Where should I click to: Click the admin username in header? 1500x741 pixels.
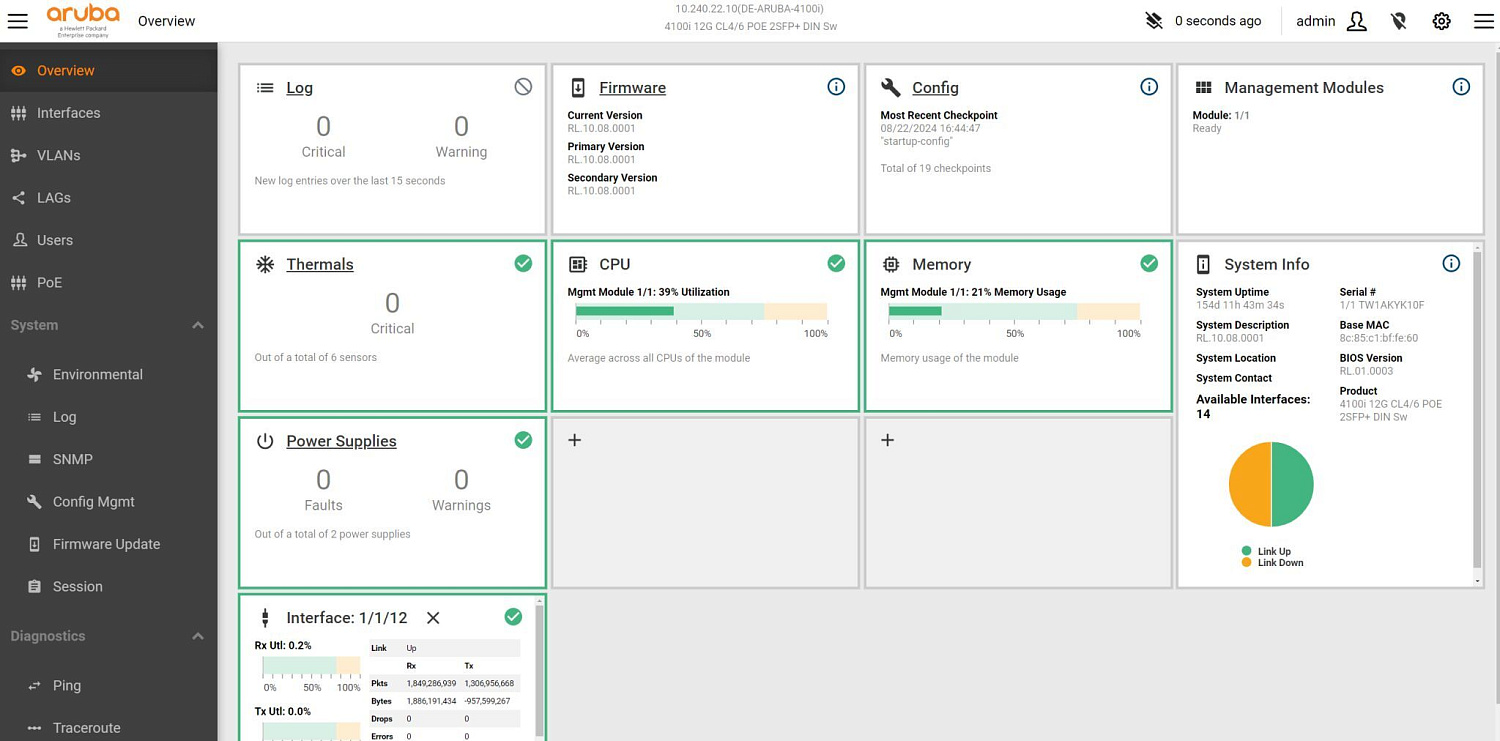(1315, 21)
